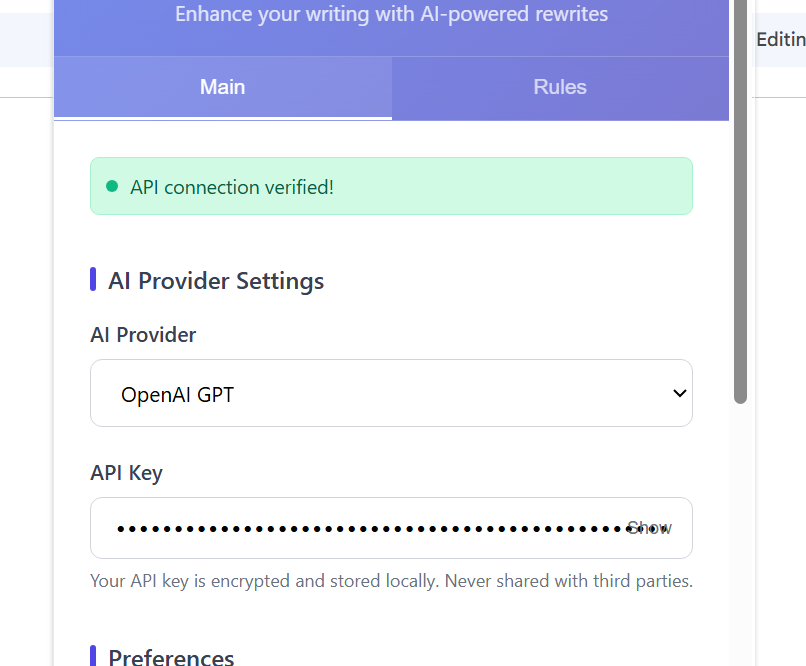Switch to the Main tab

point(222,87)
